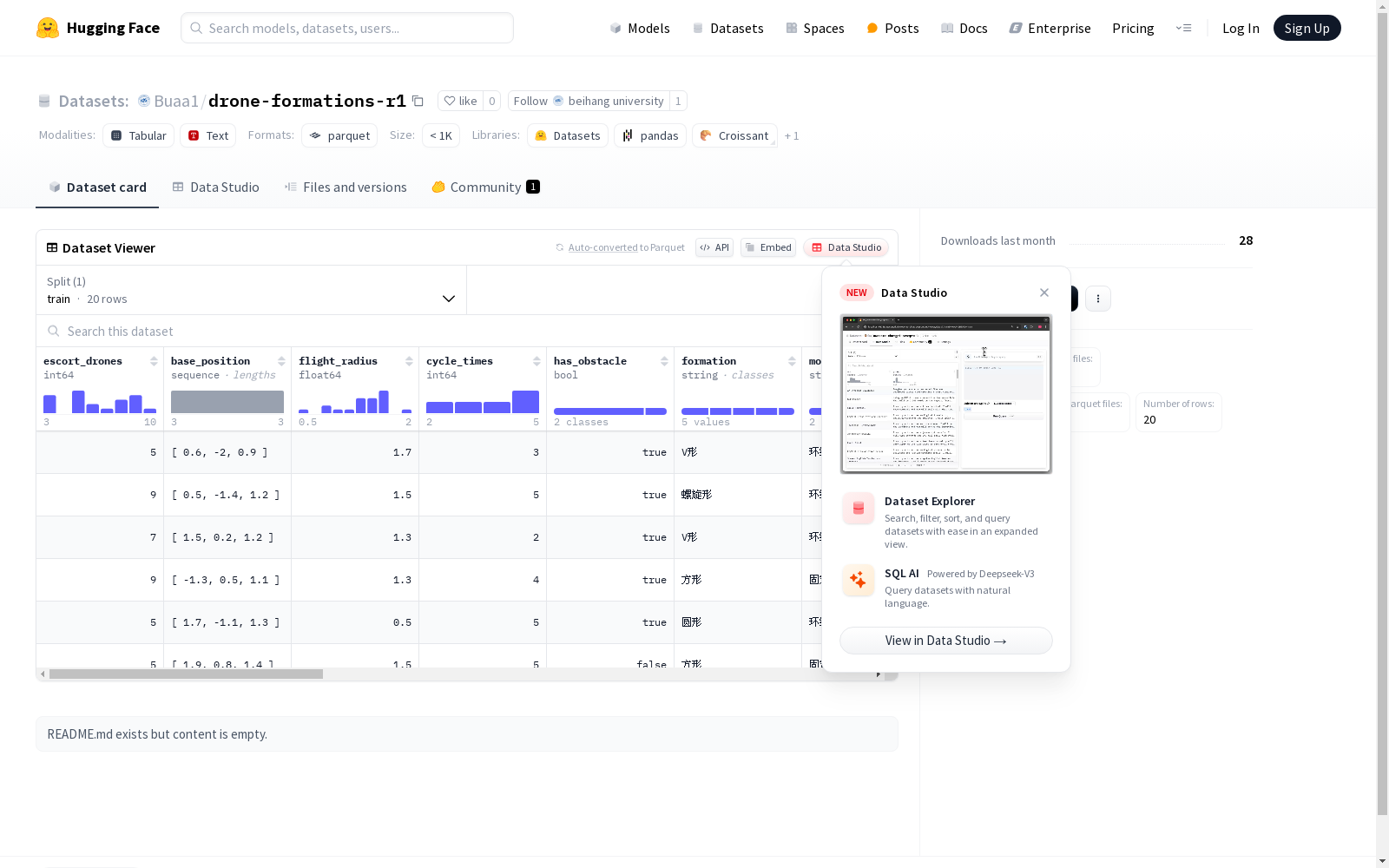1389x868 pixels.
Task: Sort by the cycle_times column sort arrows
Action: [537, 361]
